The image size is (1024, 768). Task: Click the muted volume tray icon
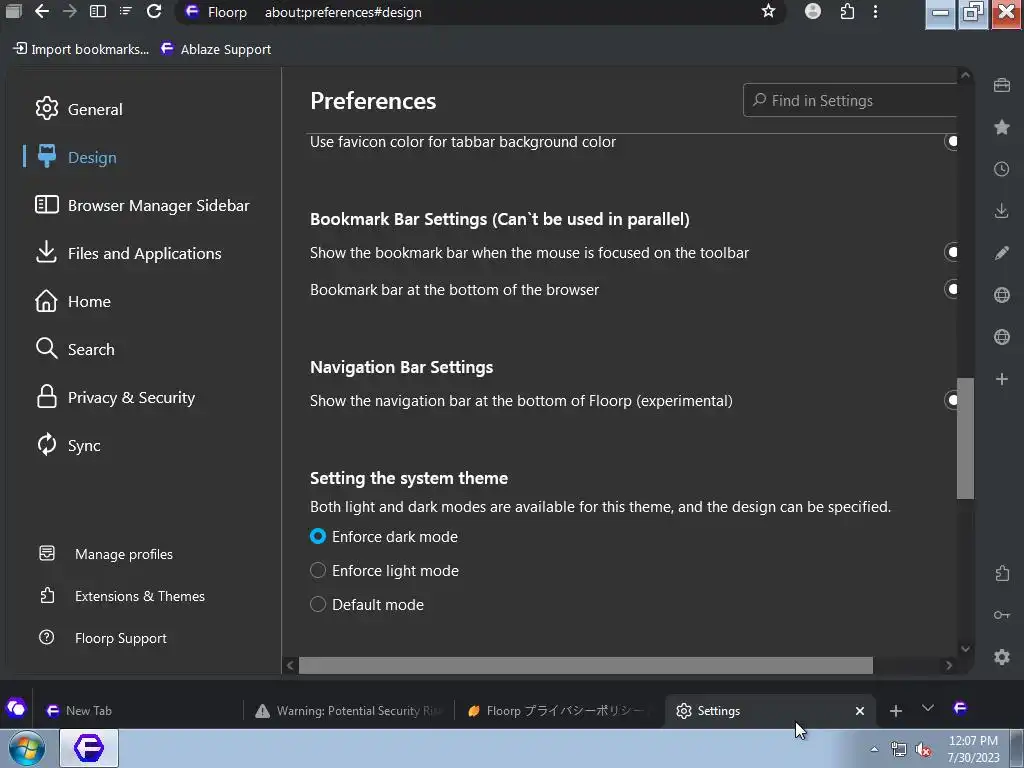(x=923, y=750)
